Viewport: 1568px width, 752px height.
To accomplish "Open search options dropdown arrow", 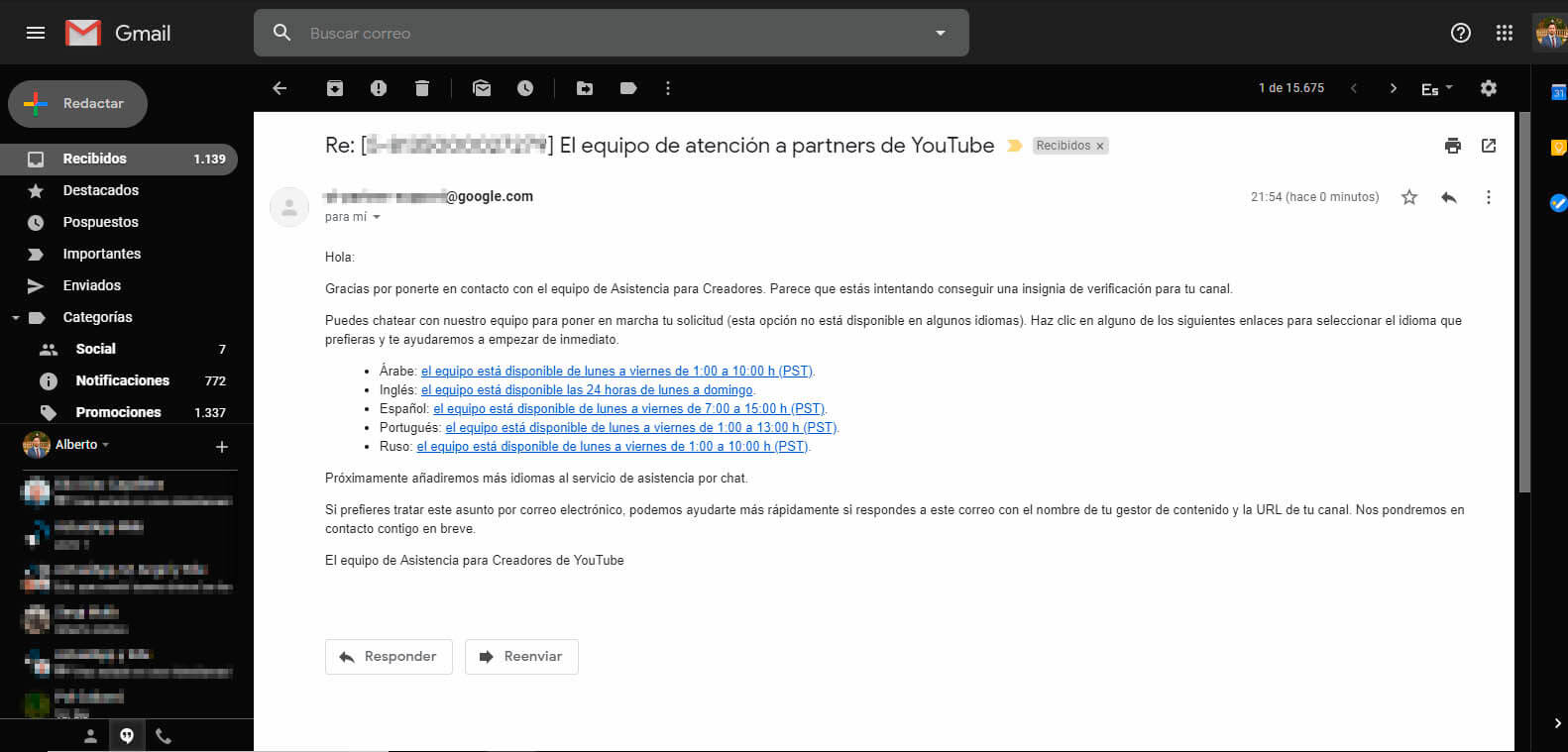I will (941, 33).
